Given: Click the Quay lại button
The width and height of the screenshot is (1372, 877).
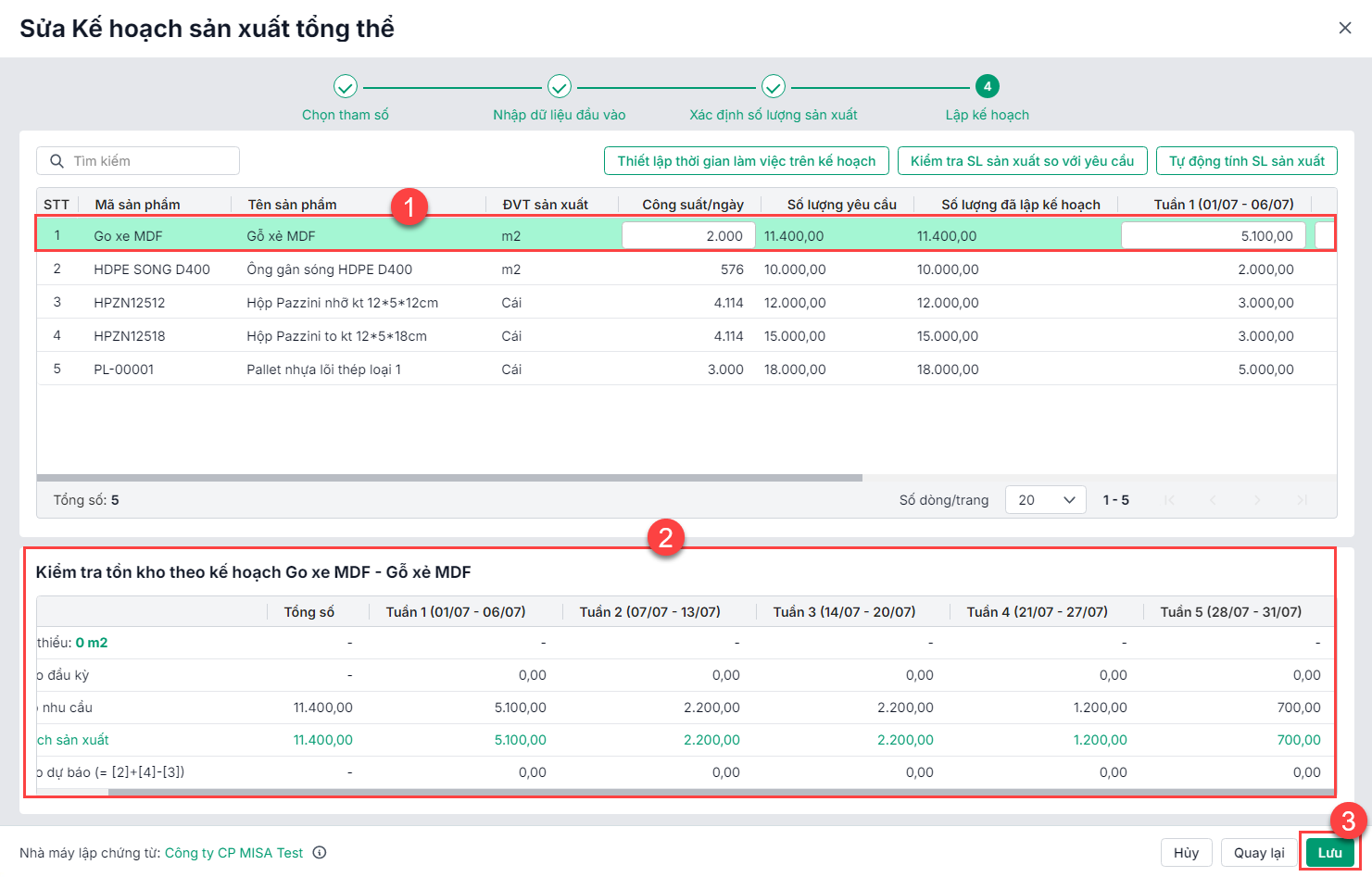Looking at the screenshot, I should [x=1258, y=853].
